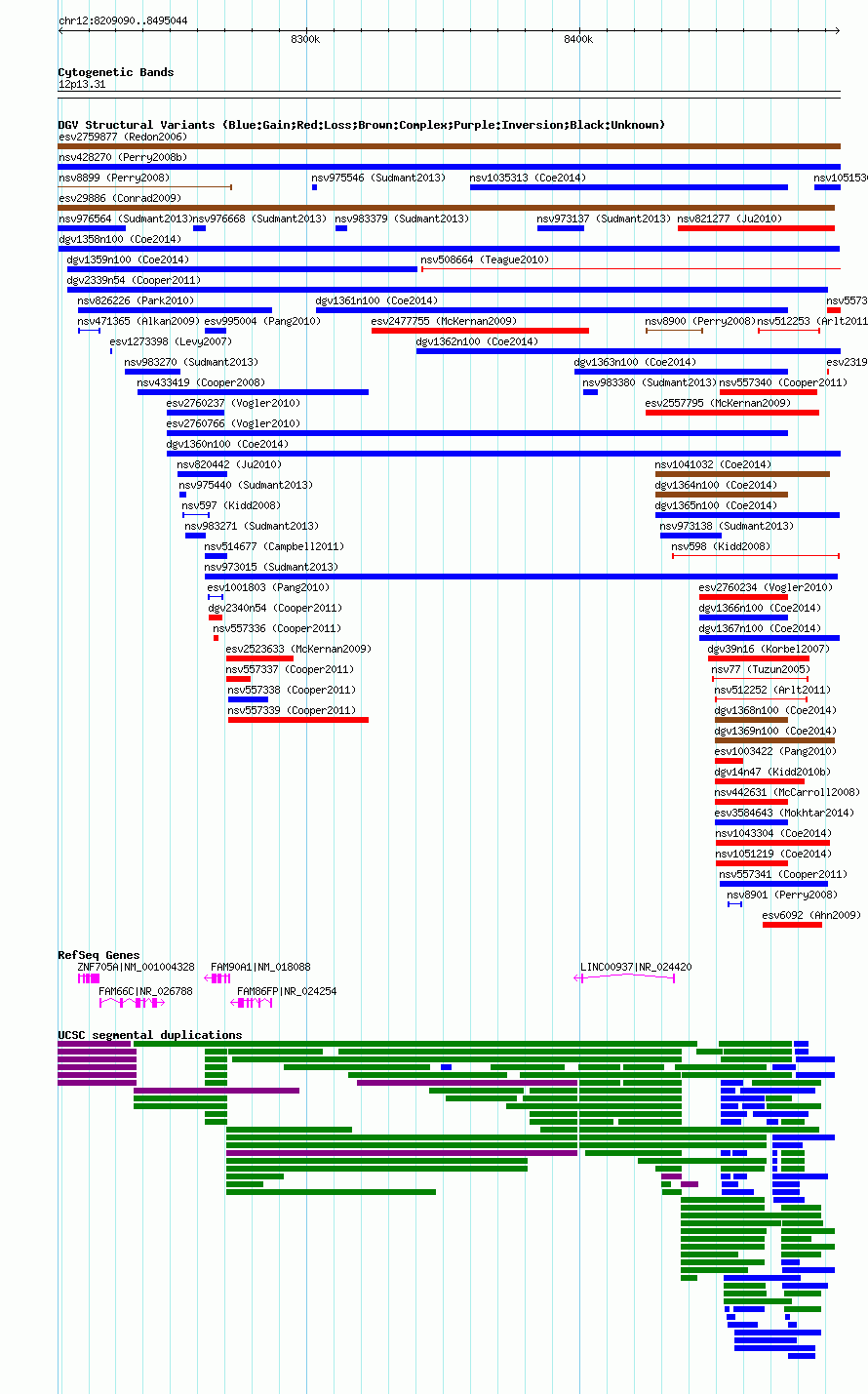Click variant esv2759877 (Redon2006) label
This screenshot has height=1394, width=868.
coord(123,137)
